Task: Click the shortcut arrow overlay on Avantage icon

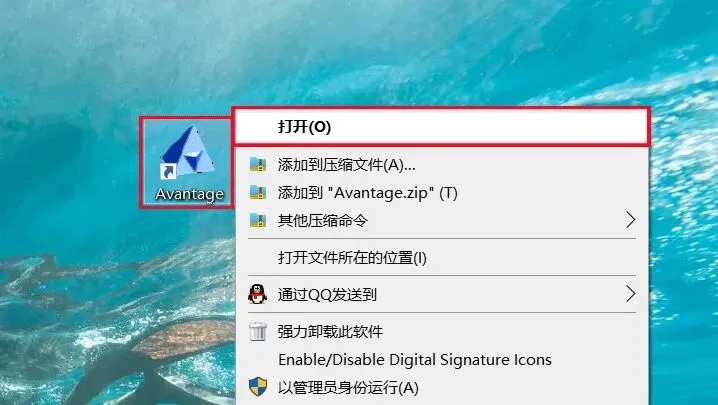Action: point(168,171)
